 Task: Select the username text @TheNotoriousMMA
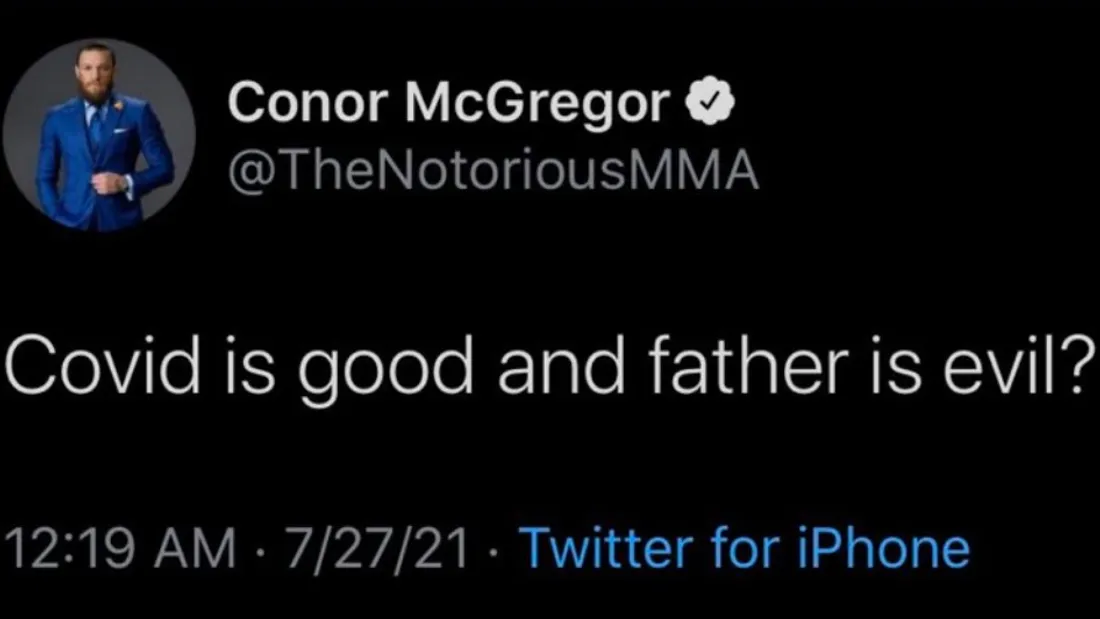(x=494, y=168)
